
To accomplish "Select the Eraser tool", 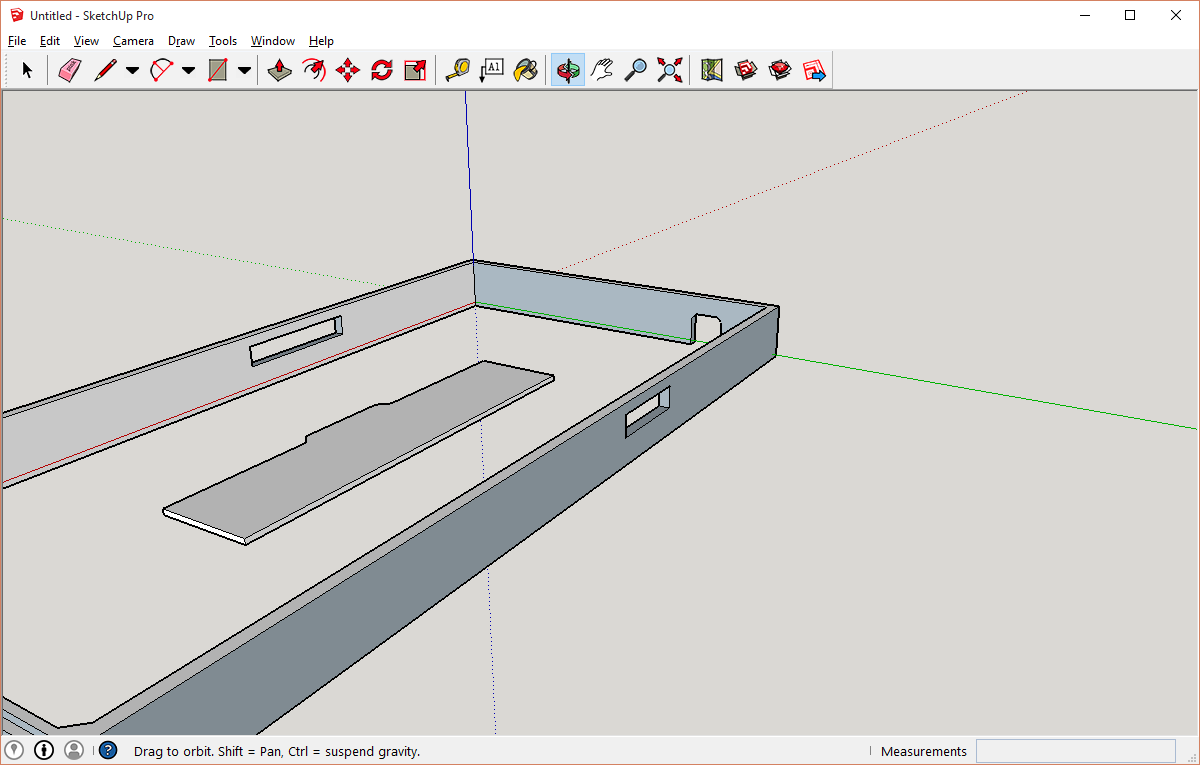I will pyautogui.click(x=69, y=70).
